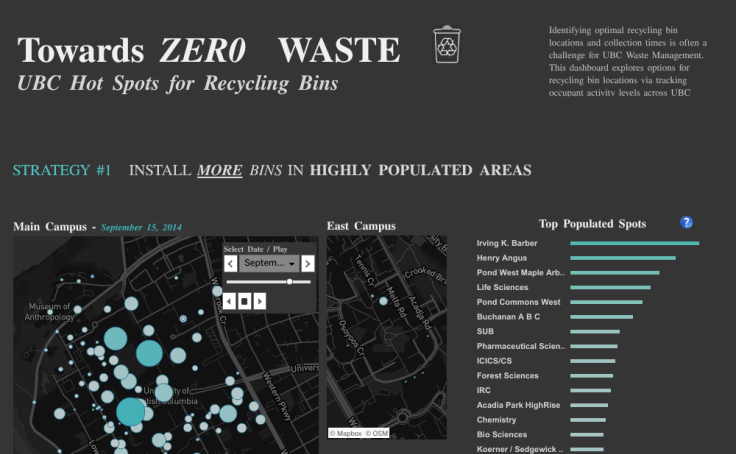Go to previous date with left arrow
The image size is (736, 454).
click(x=230, y=263)
